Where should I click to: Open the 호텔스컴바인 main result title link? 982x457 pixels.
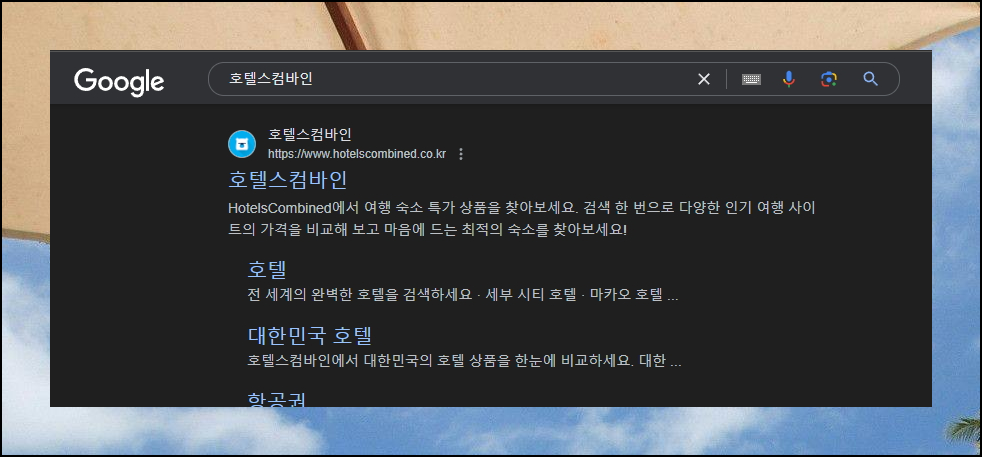tap(287, 180)
